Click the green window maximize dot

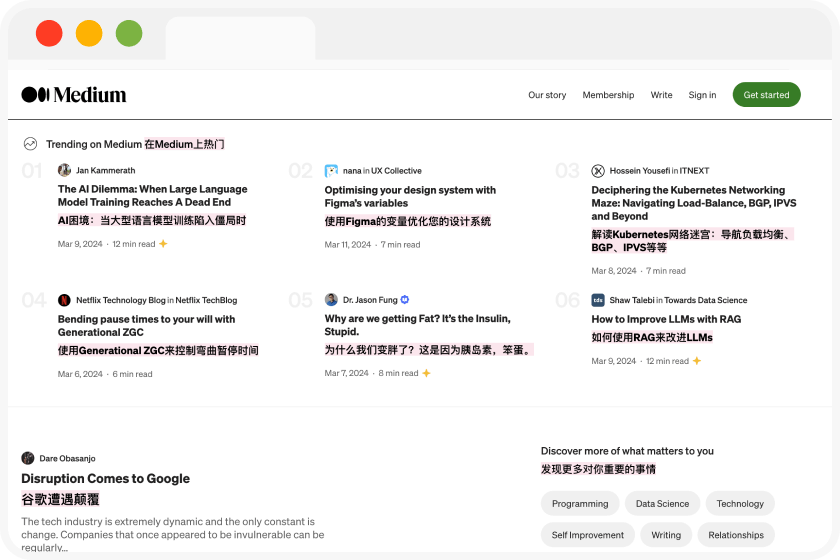click(x=129, y=33)
